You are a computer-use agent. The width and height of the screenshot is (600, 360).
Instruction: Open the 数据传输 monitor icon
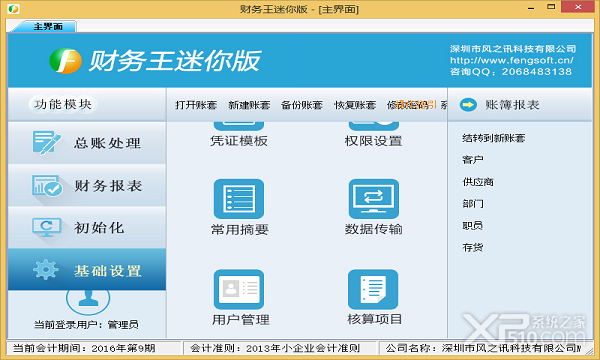(373, 199)
